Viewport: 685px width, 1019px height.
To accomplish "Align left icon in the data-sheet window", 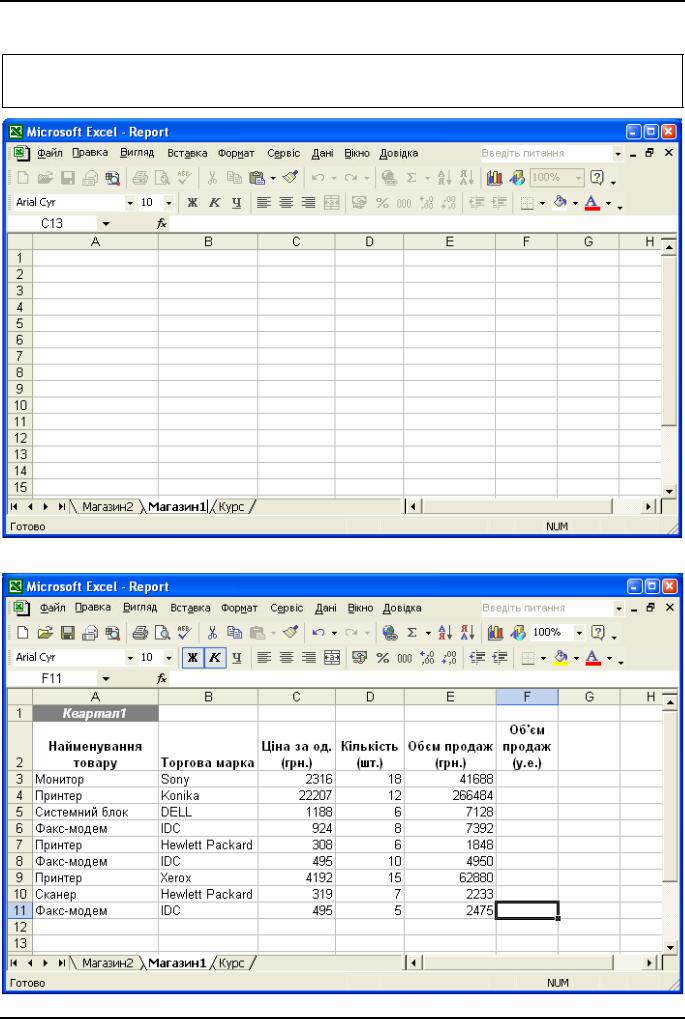I will click(264, 658).
